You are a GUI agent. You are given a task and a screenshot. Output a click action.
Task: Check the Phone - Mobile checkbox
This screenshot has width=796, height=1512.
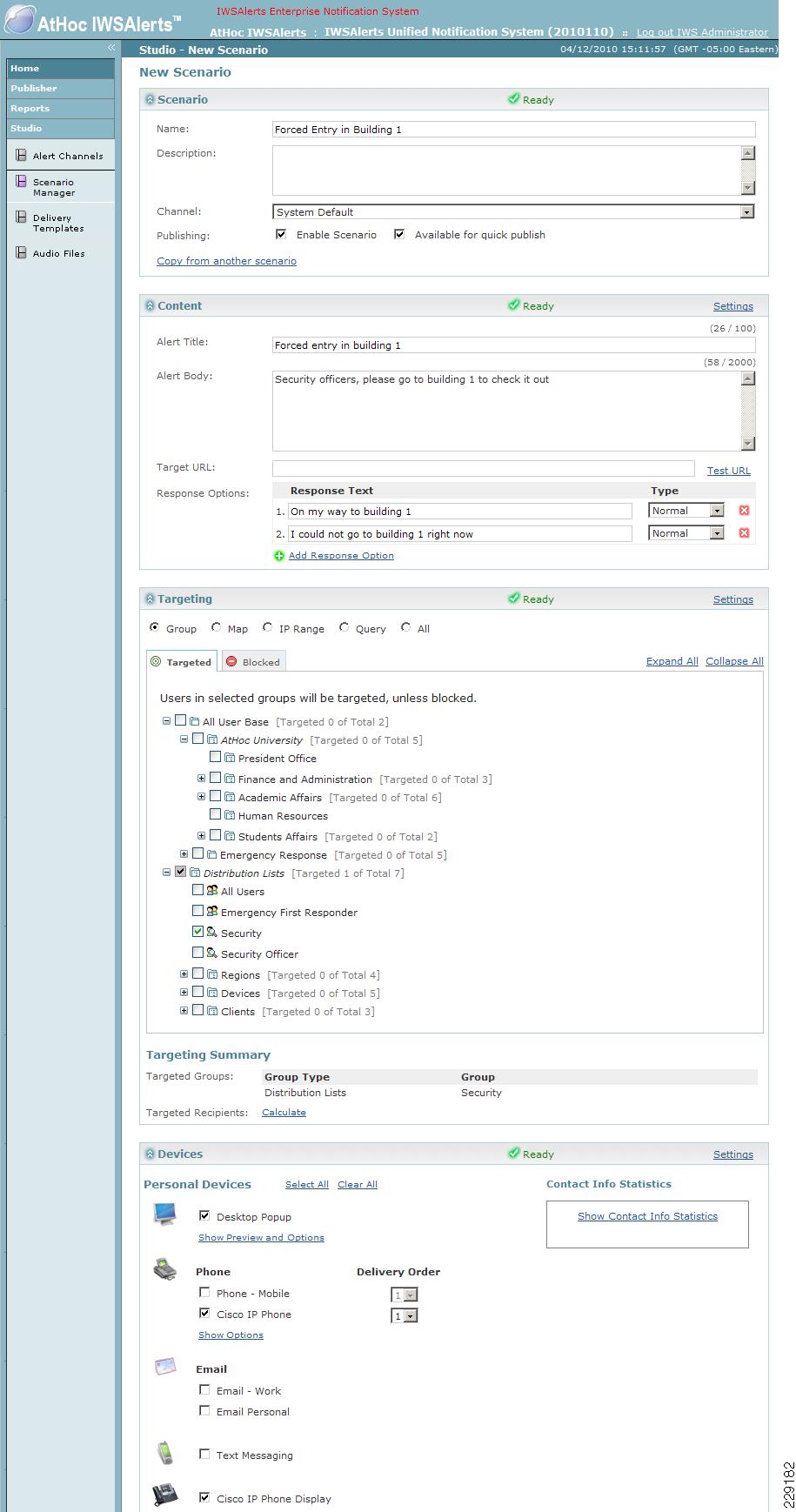(204, 1293)
